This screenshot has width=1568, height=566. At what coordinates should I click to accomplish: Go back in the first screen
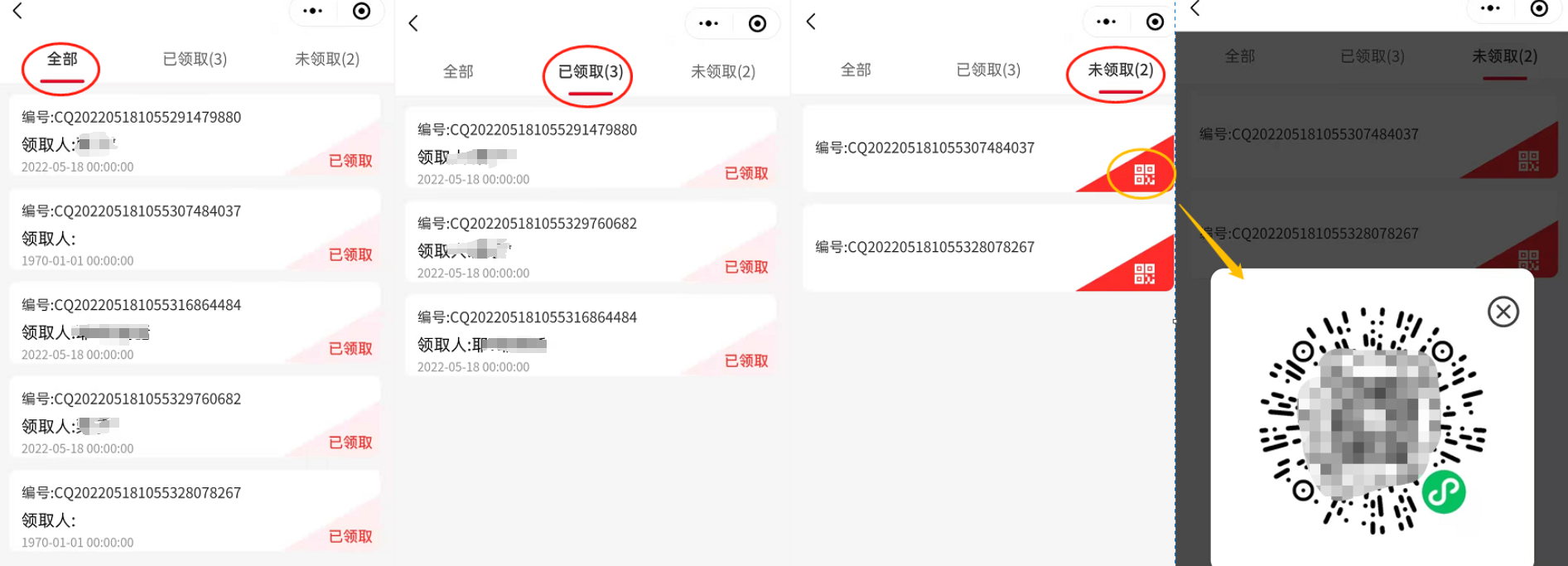click(17, 11)
